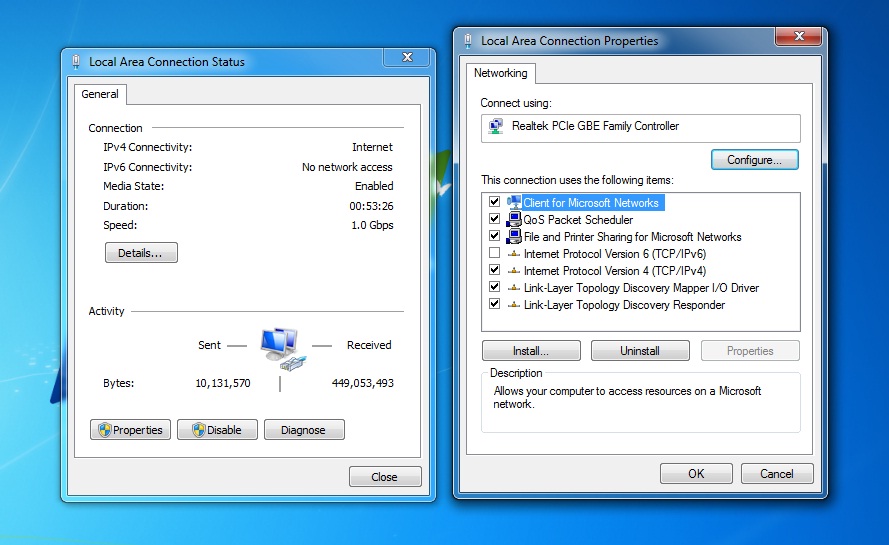Click the network activity computers icon

pos(282,348)
